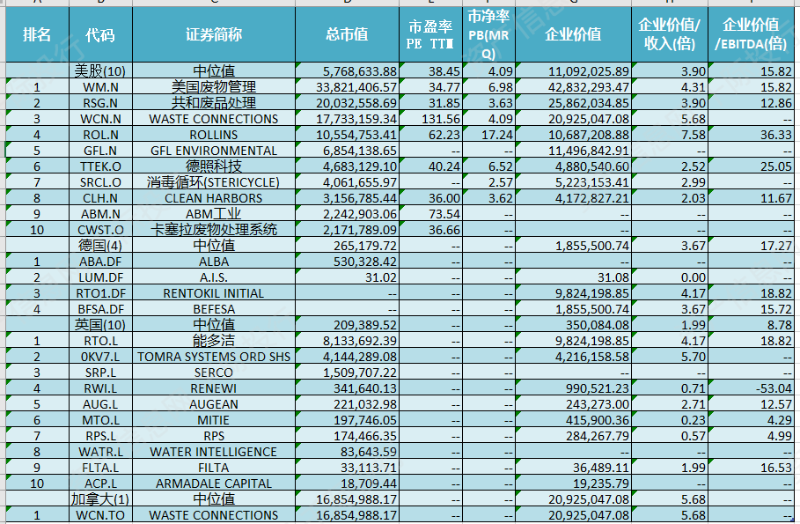Click cell 消毒循环(STERICYCLE)
Screen dimensions: 800x524
tap(214, 182)
